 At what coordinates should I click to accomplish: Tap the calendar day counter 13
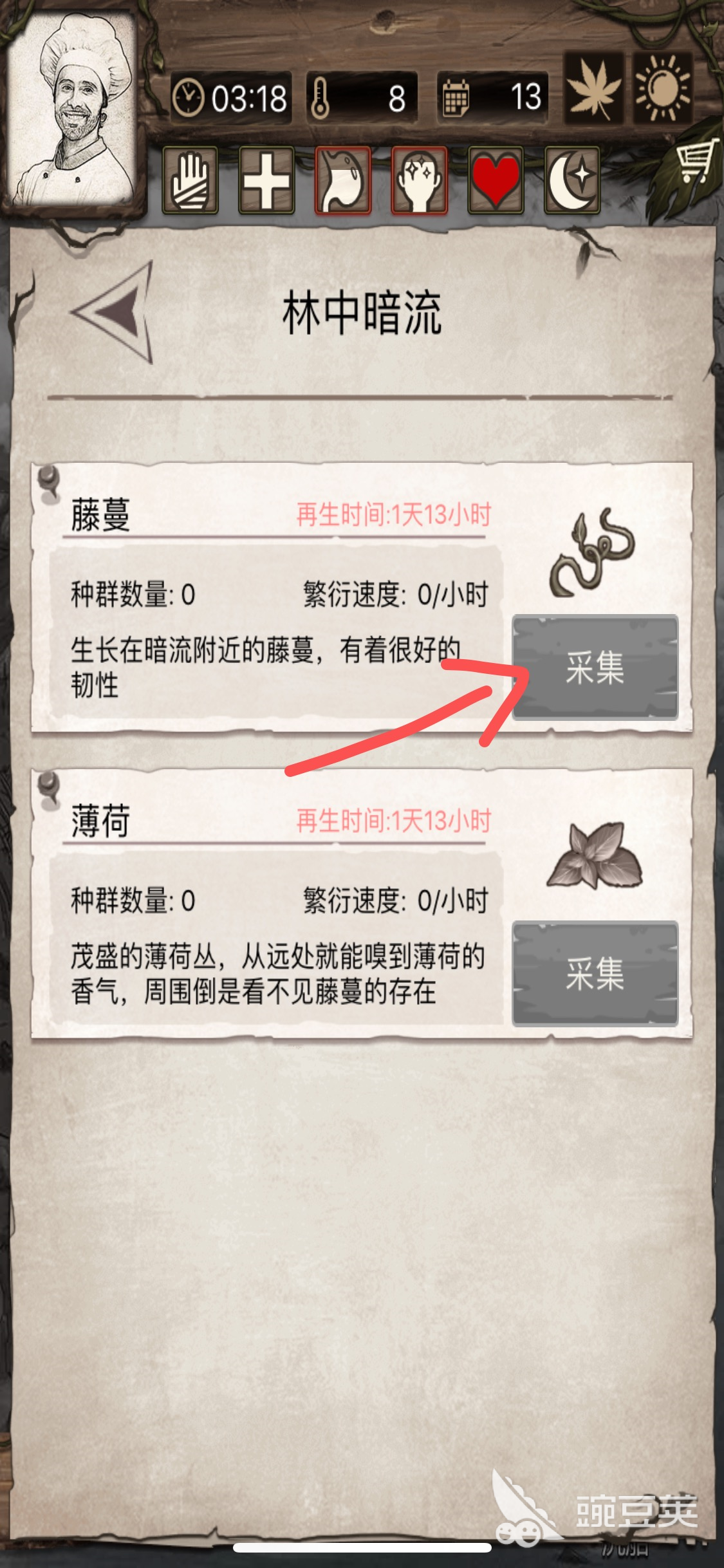click(492, 97)
